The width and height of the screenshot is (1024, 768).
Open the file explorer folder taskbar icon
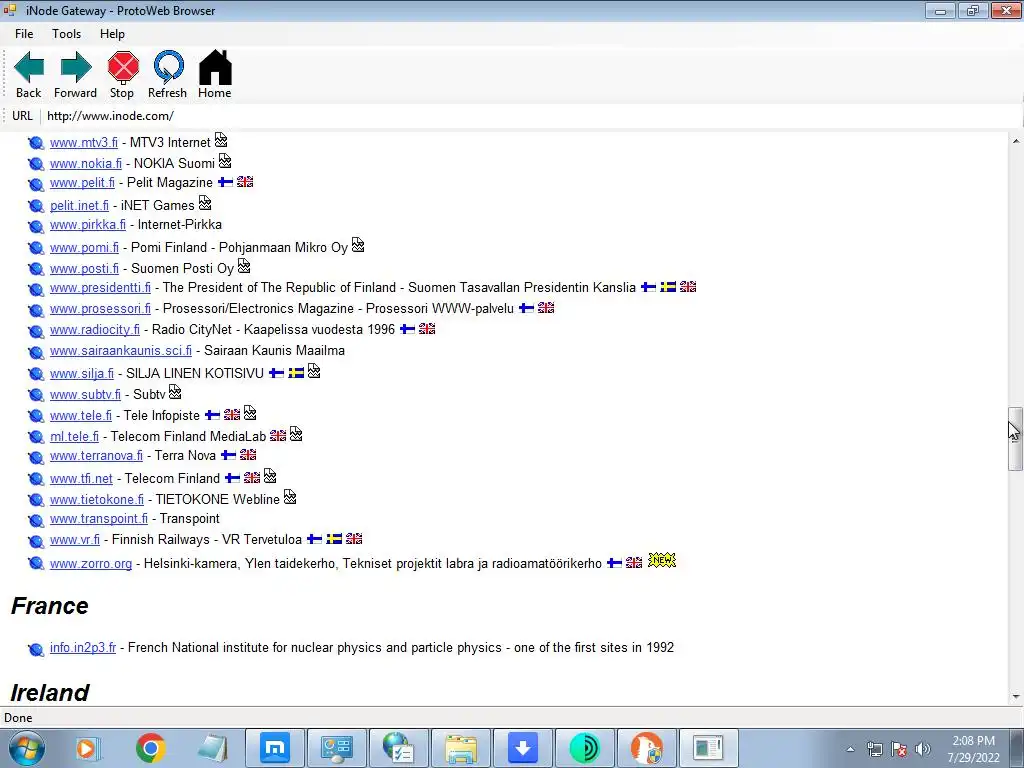461,748
